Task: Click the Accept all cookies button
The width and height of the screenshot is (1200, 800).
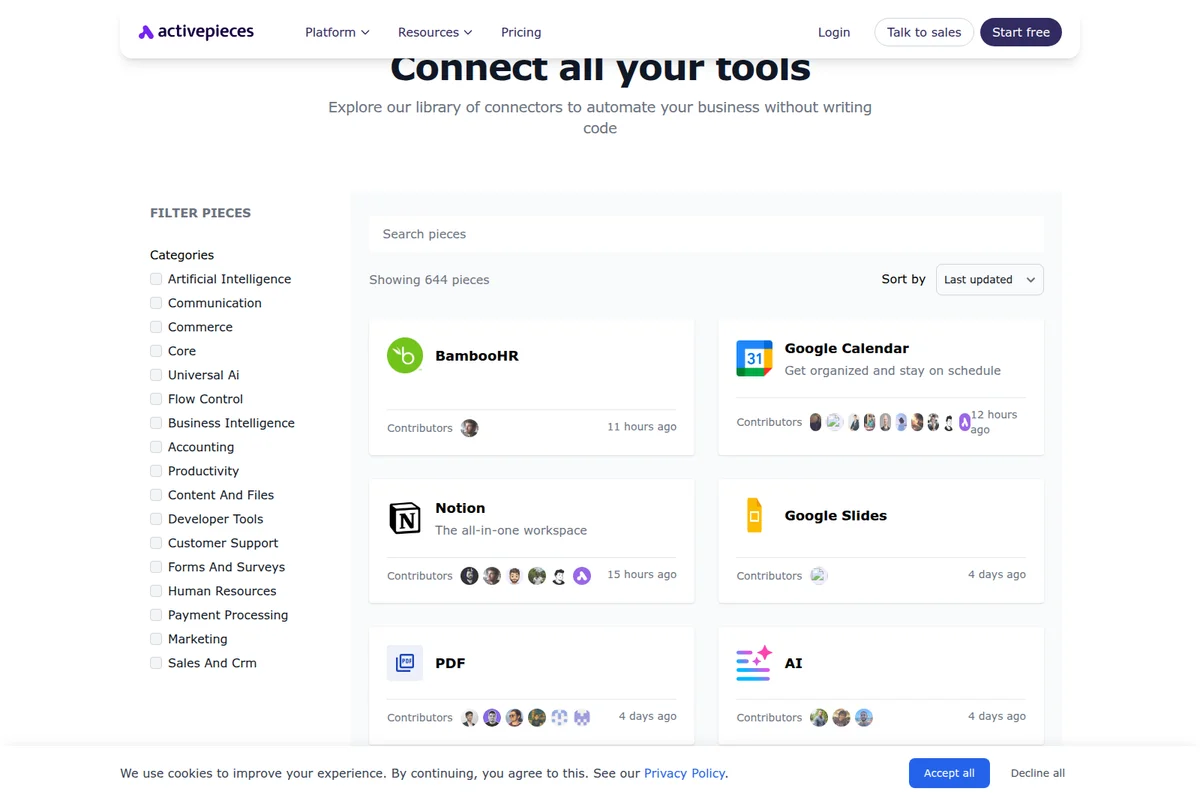Action: [x=948, y=773]
